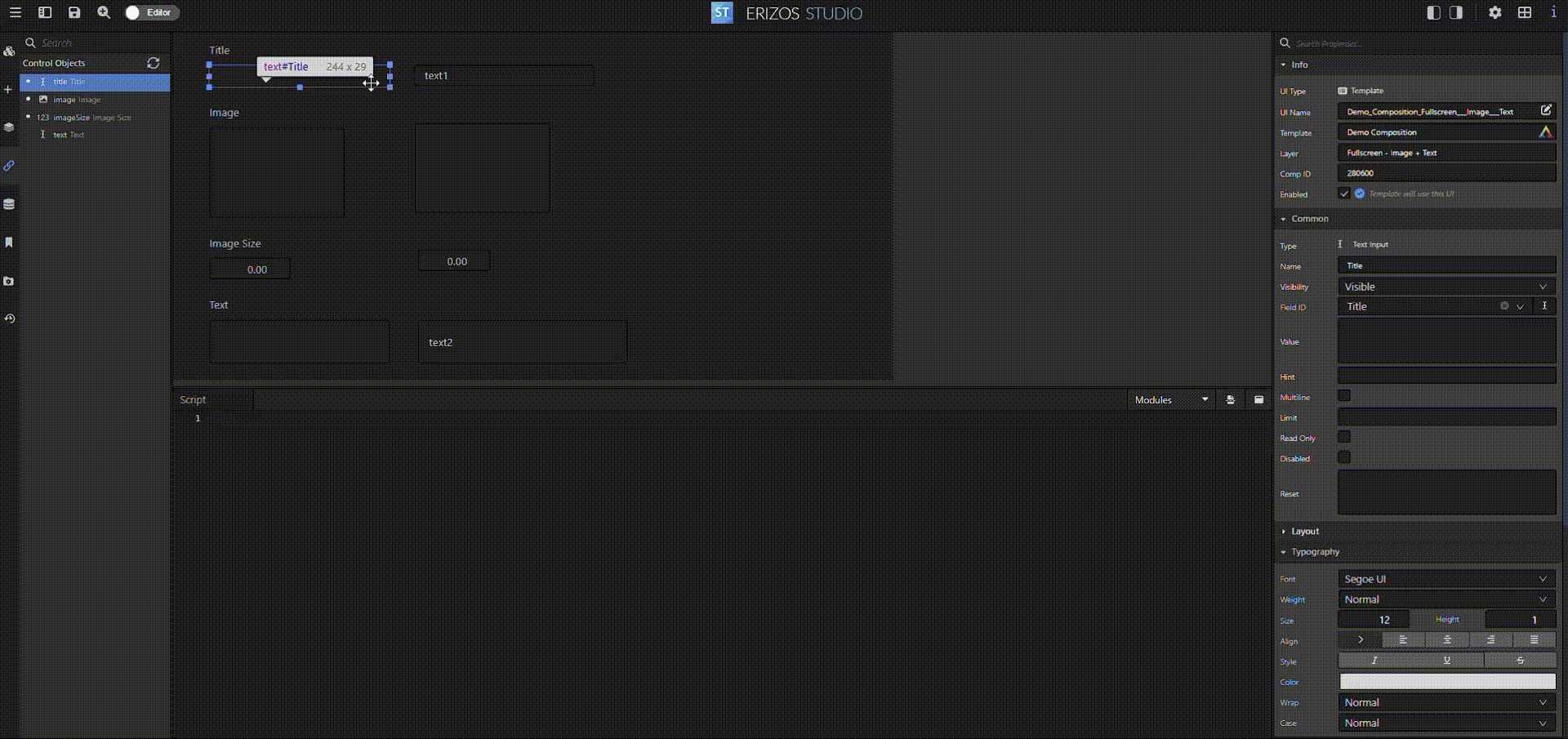Refresh the Control Objects list
Viewport: 1568px width, 739px height.
click(153, 63)
